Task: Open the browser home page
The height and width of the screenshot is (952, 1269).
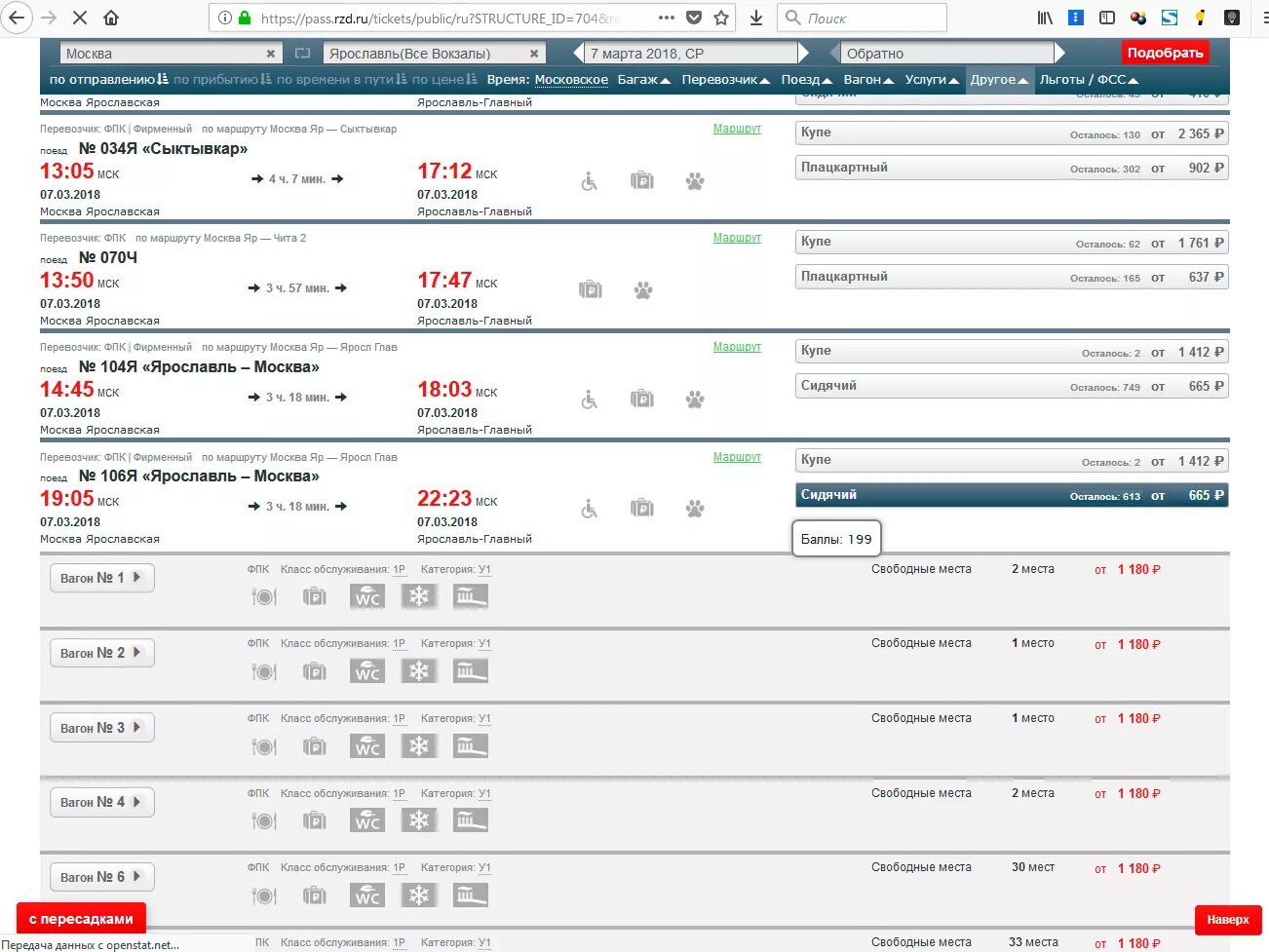Action: (111, 18)
